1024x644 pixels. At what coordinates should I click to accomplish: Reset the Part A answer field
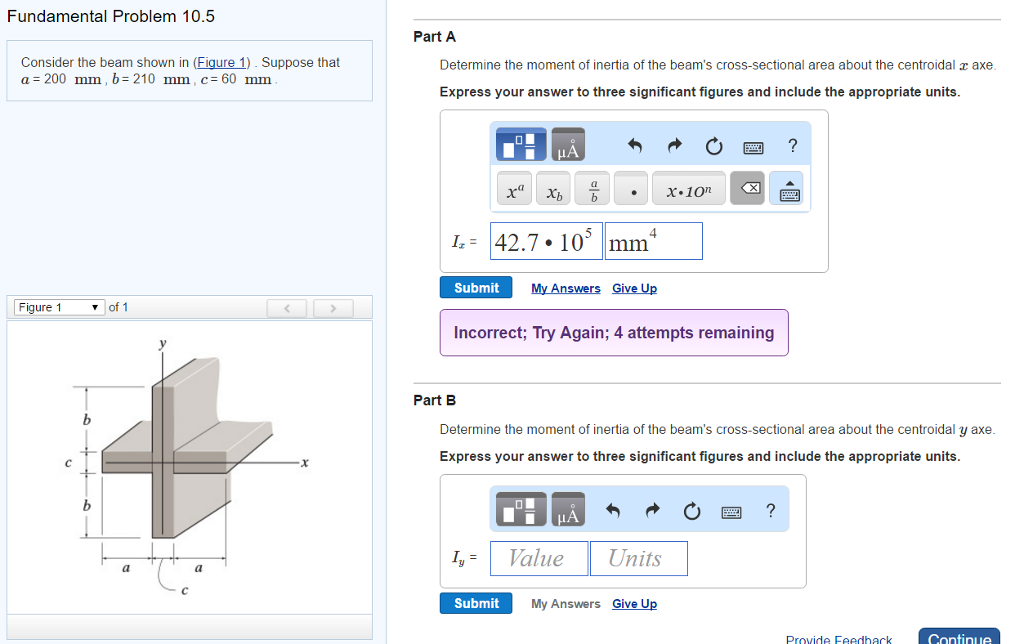[714, 146]
